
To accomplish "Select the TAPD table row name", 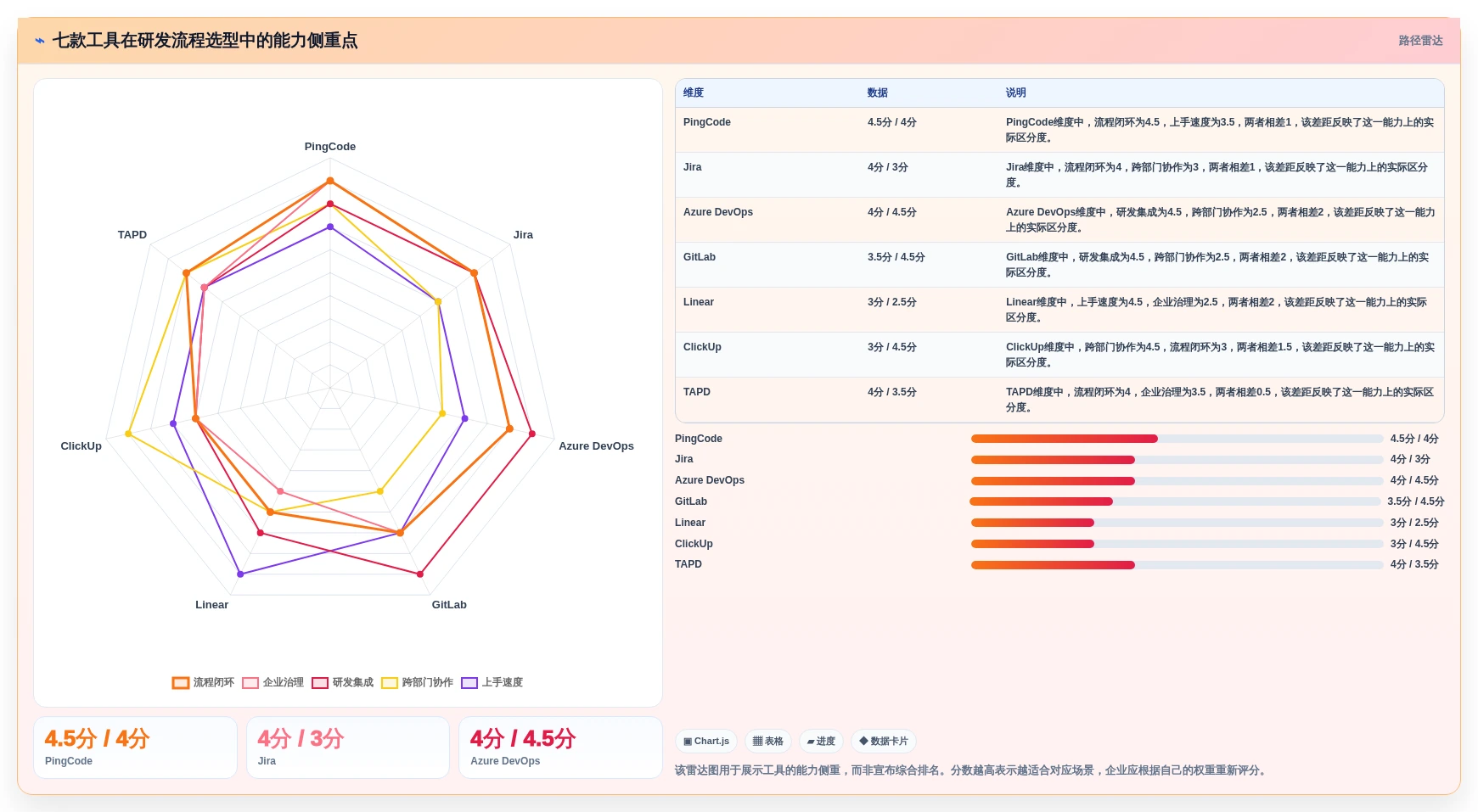I will coord(697,392).
